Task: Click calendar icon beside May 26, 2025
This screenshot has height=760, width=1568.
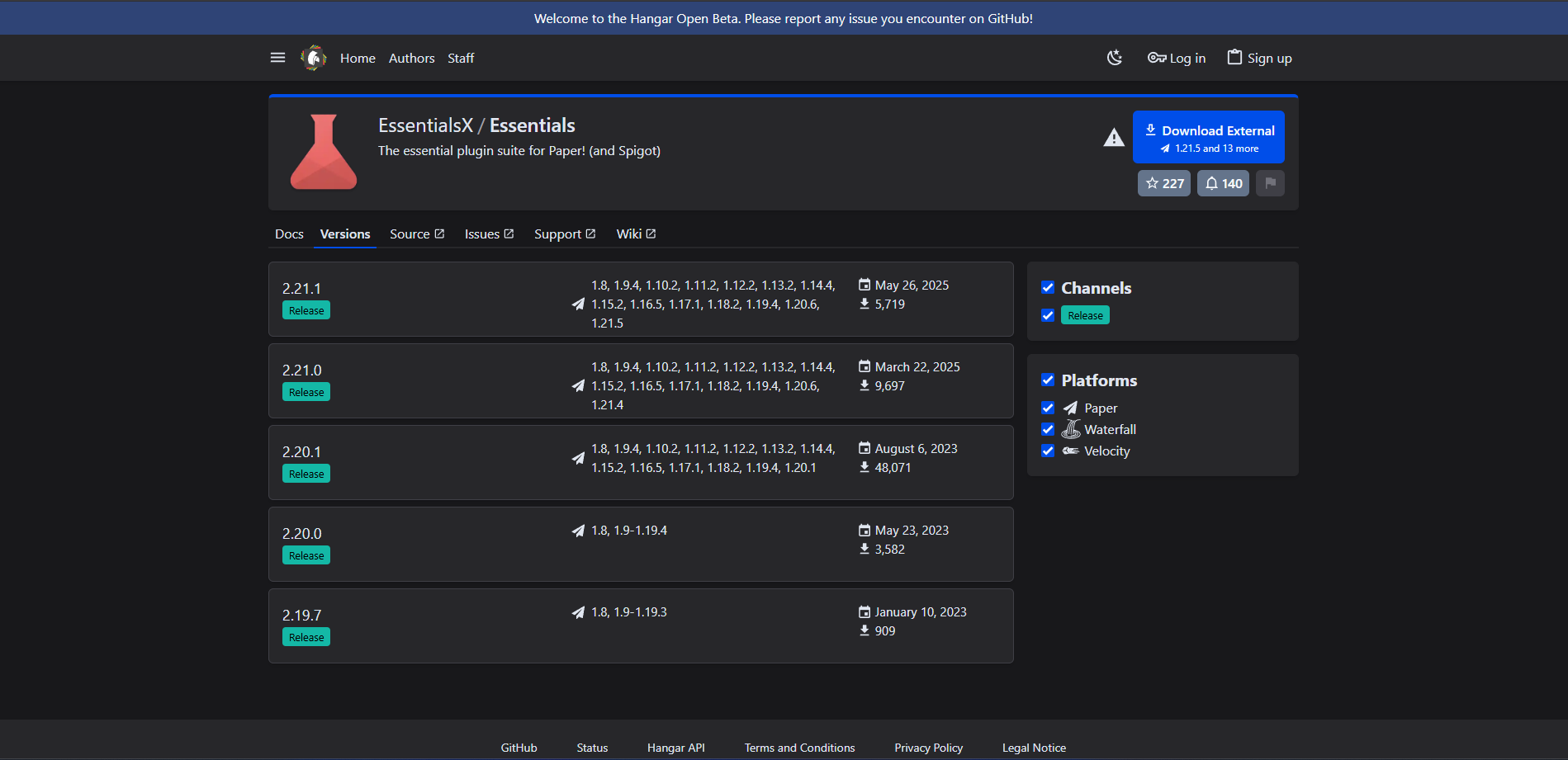Action: click(865, 285)
